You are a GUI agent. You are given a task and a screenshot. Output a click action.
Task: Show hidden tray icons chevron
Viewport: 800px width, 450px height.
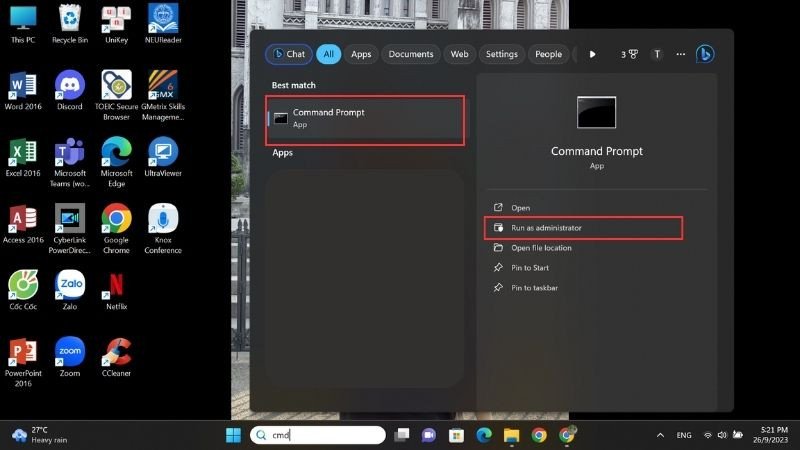click(x=660, y=435)
